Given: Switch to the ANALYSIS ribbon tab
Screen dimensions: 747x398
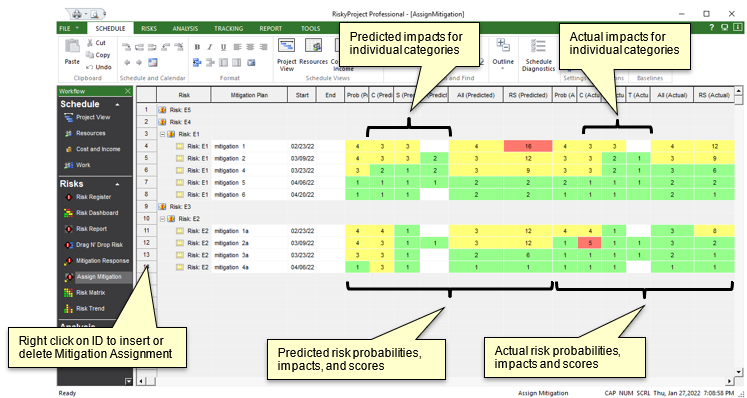Looking at the screenshot, I should 185,29.
